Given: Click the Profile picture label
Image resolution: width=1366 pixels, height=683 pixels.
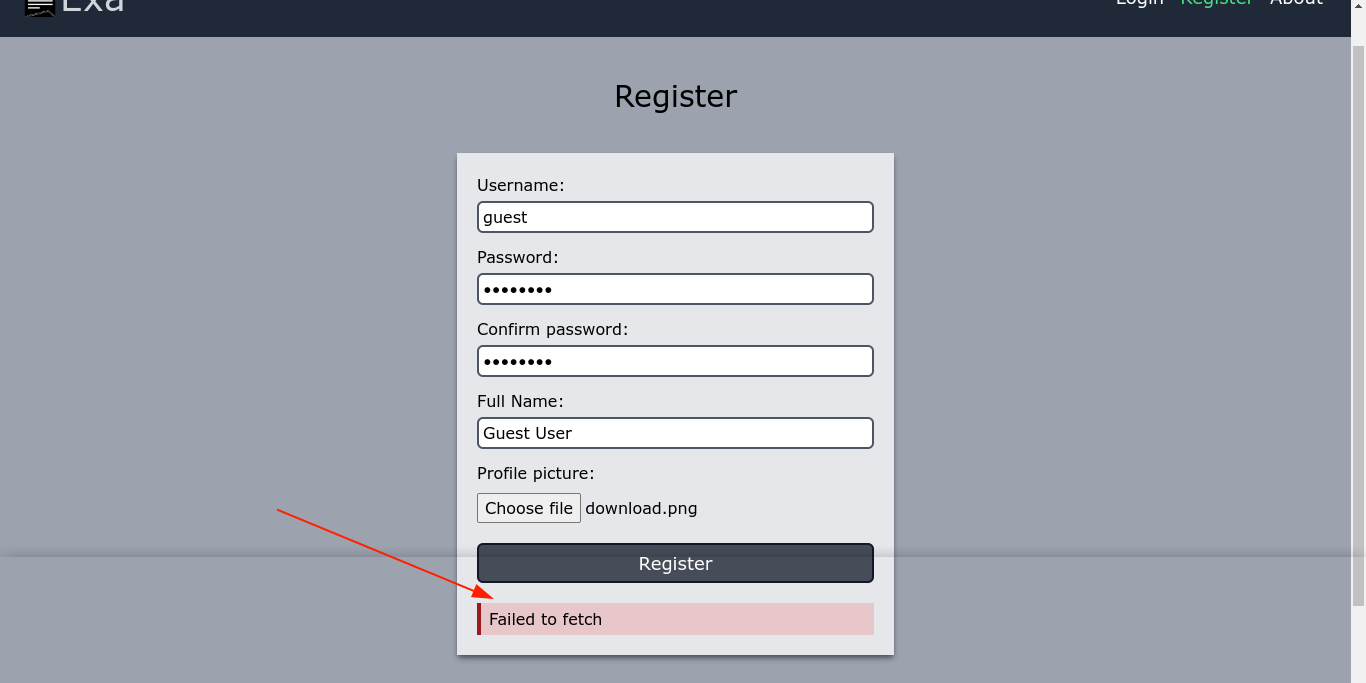Looking at the screenshot, I should [x=535, y=473].
